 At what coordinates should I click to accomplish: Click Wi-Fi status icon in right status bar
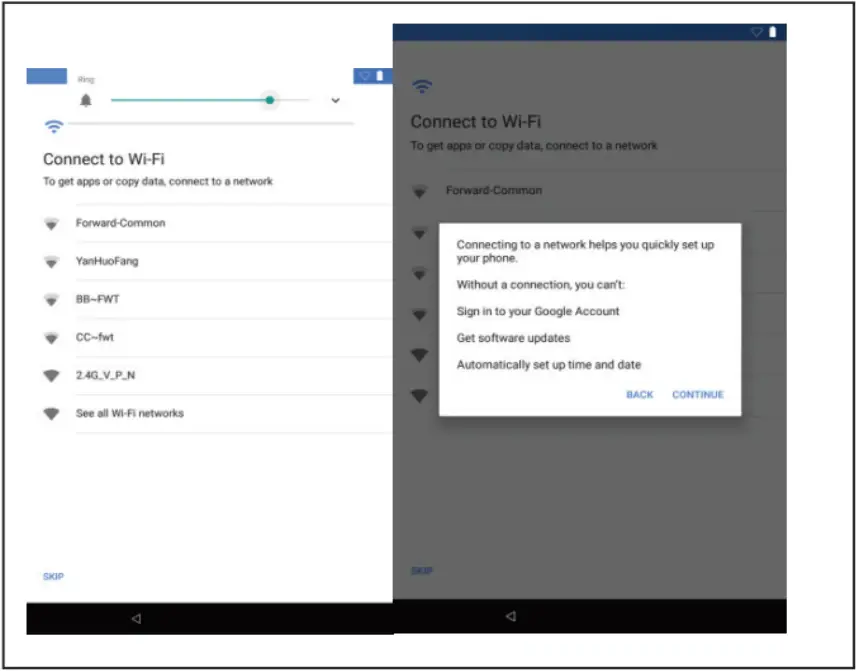coord(757,32)
